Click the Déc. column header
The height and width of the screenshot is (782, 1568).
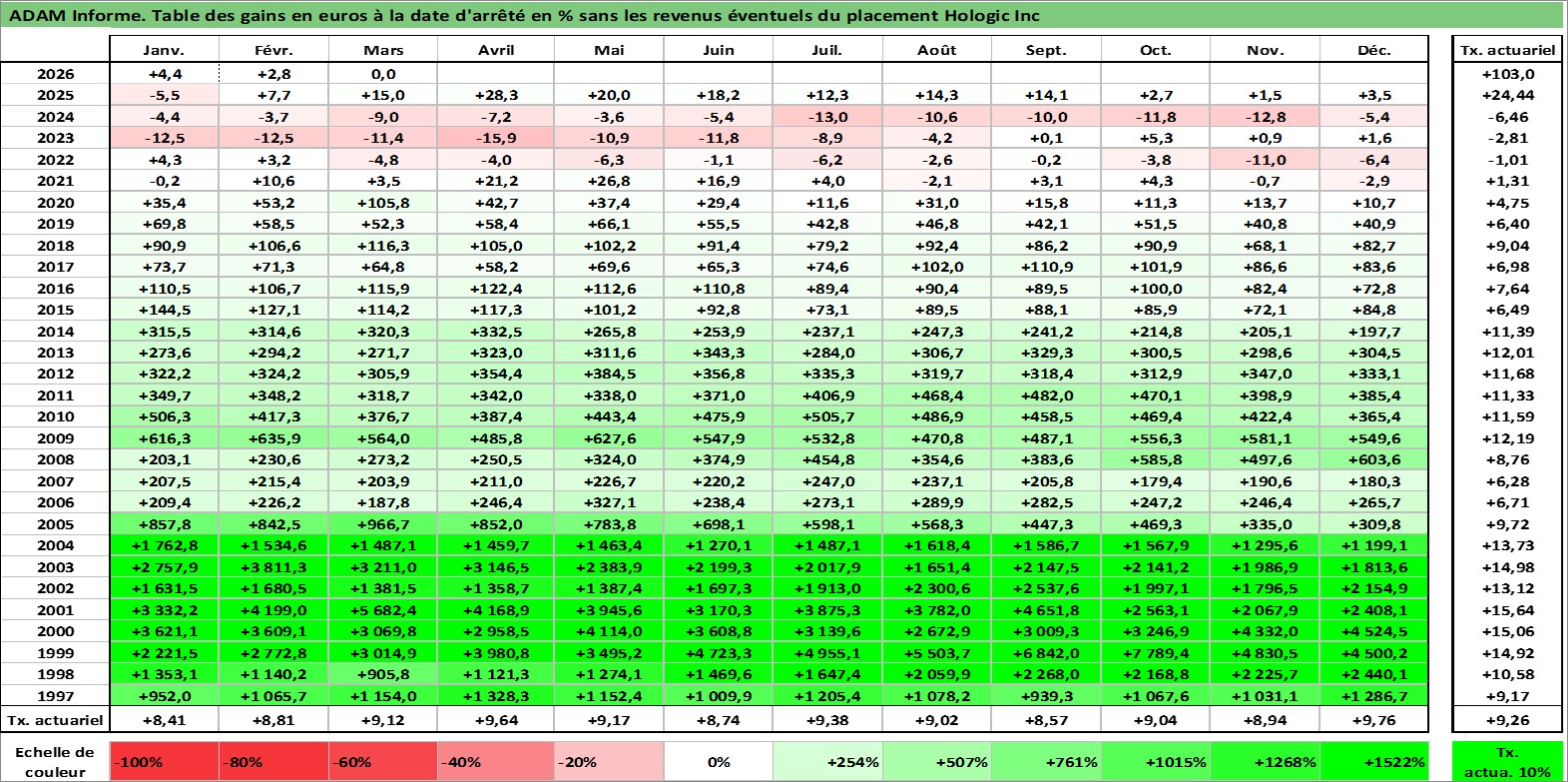[x=1374, y=50]
